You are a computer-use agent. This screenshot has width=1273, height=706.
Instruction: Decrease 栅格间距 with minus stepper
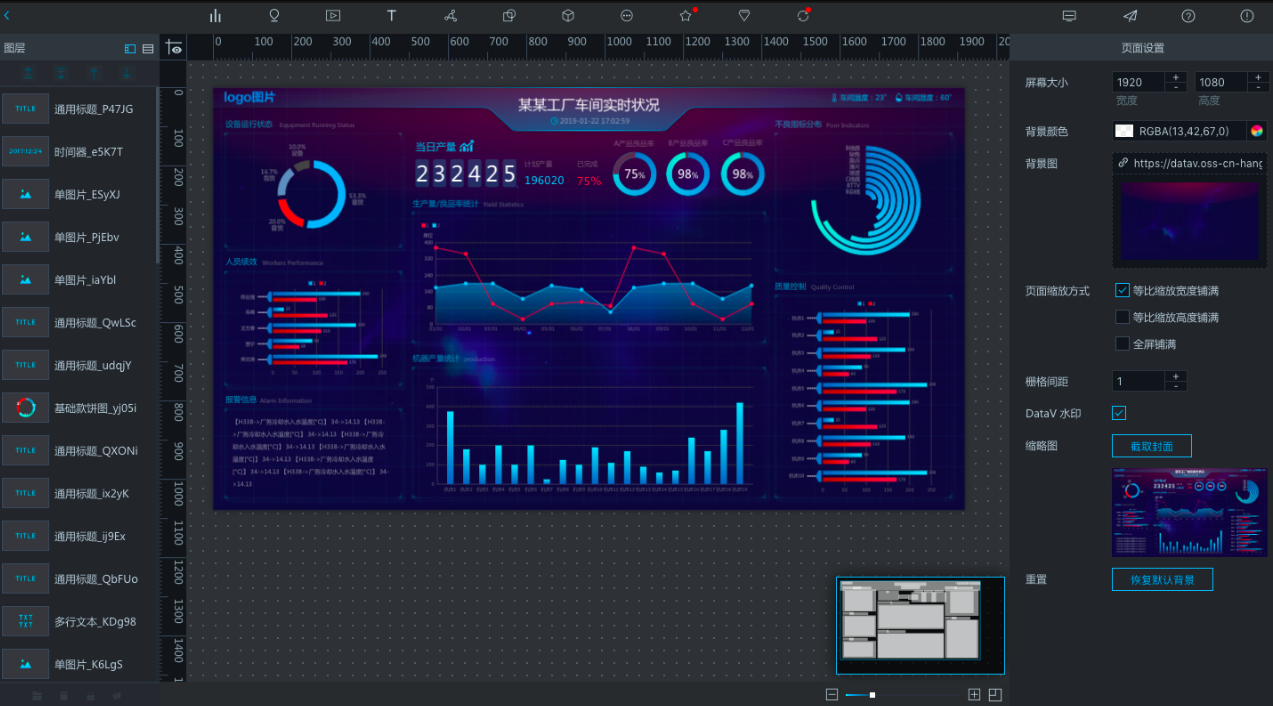1176,386
